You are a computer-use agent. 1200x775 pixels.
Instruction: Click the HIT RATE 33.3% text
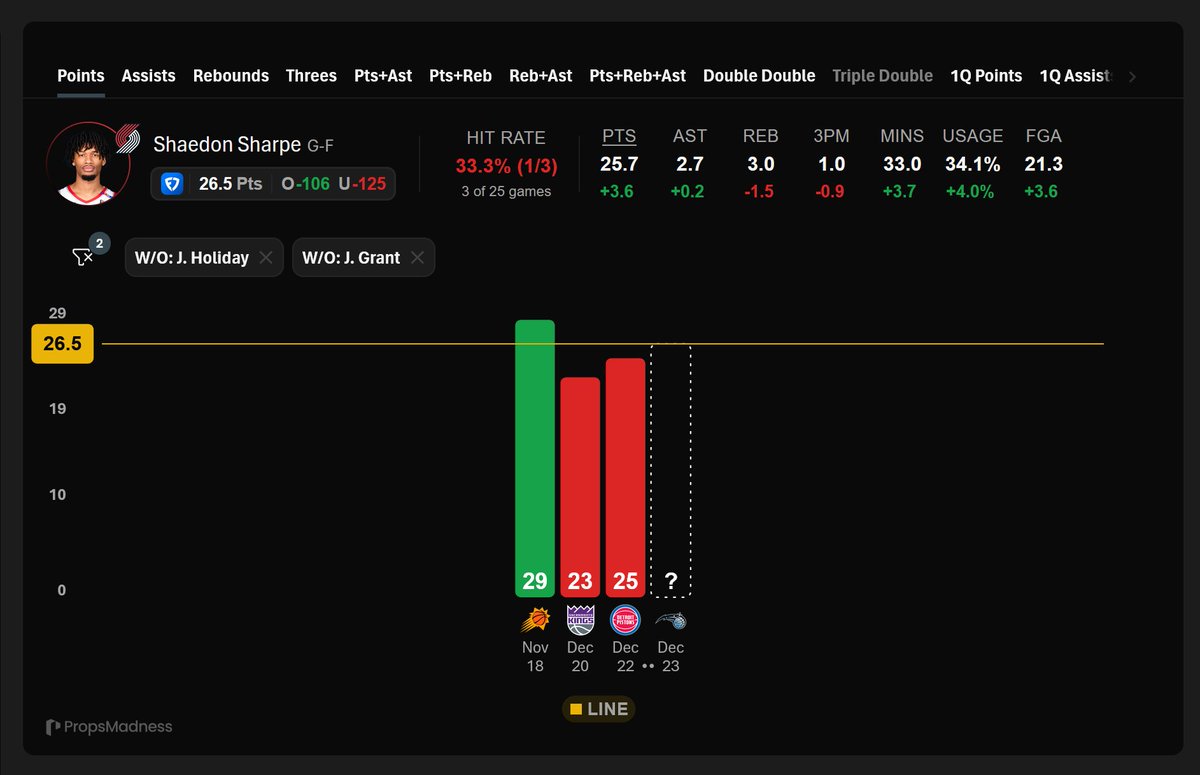click(506, 165)
